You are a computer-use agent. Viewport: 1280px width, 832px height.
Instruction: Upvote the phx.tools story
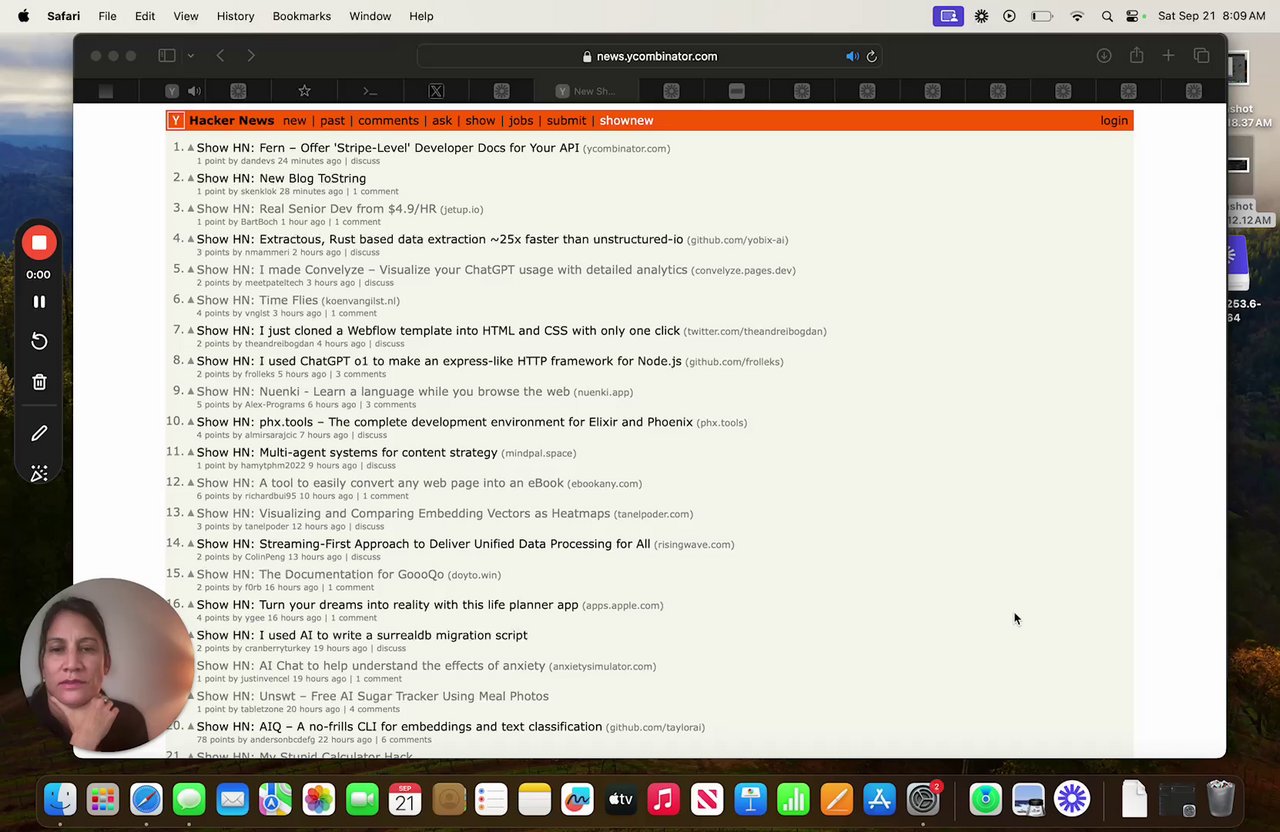(191, 422)
